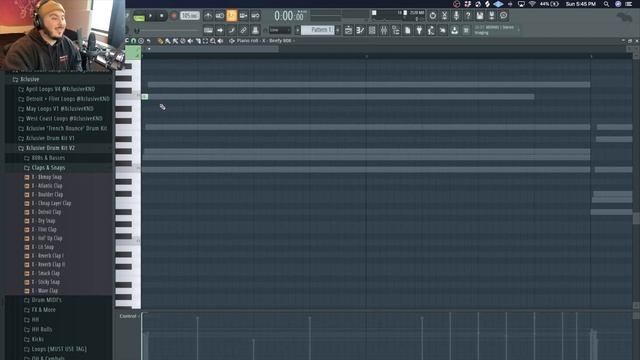Click the undo history circular arrow icon
The width and height of the screenshot is (640, 360).
[x=433, y=16]
